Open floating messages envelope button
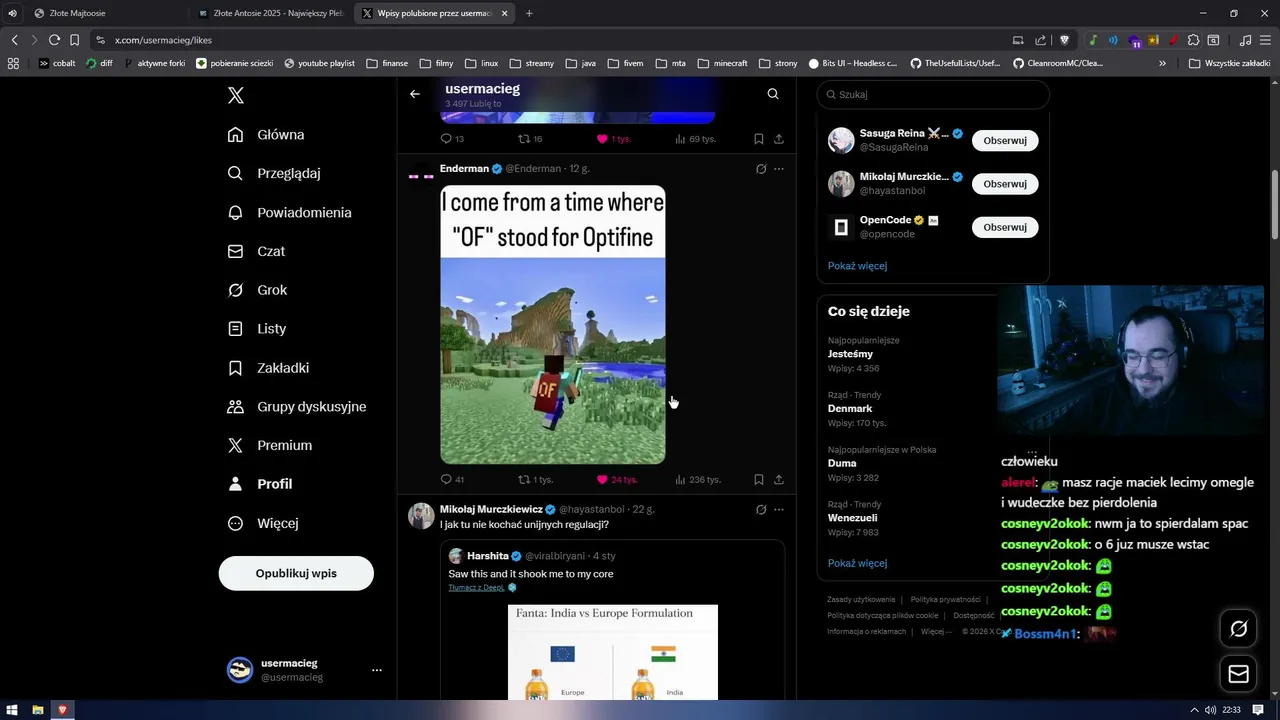The height and width of the screenshot is (720, 1280). [x=1238, y=675]
